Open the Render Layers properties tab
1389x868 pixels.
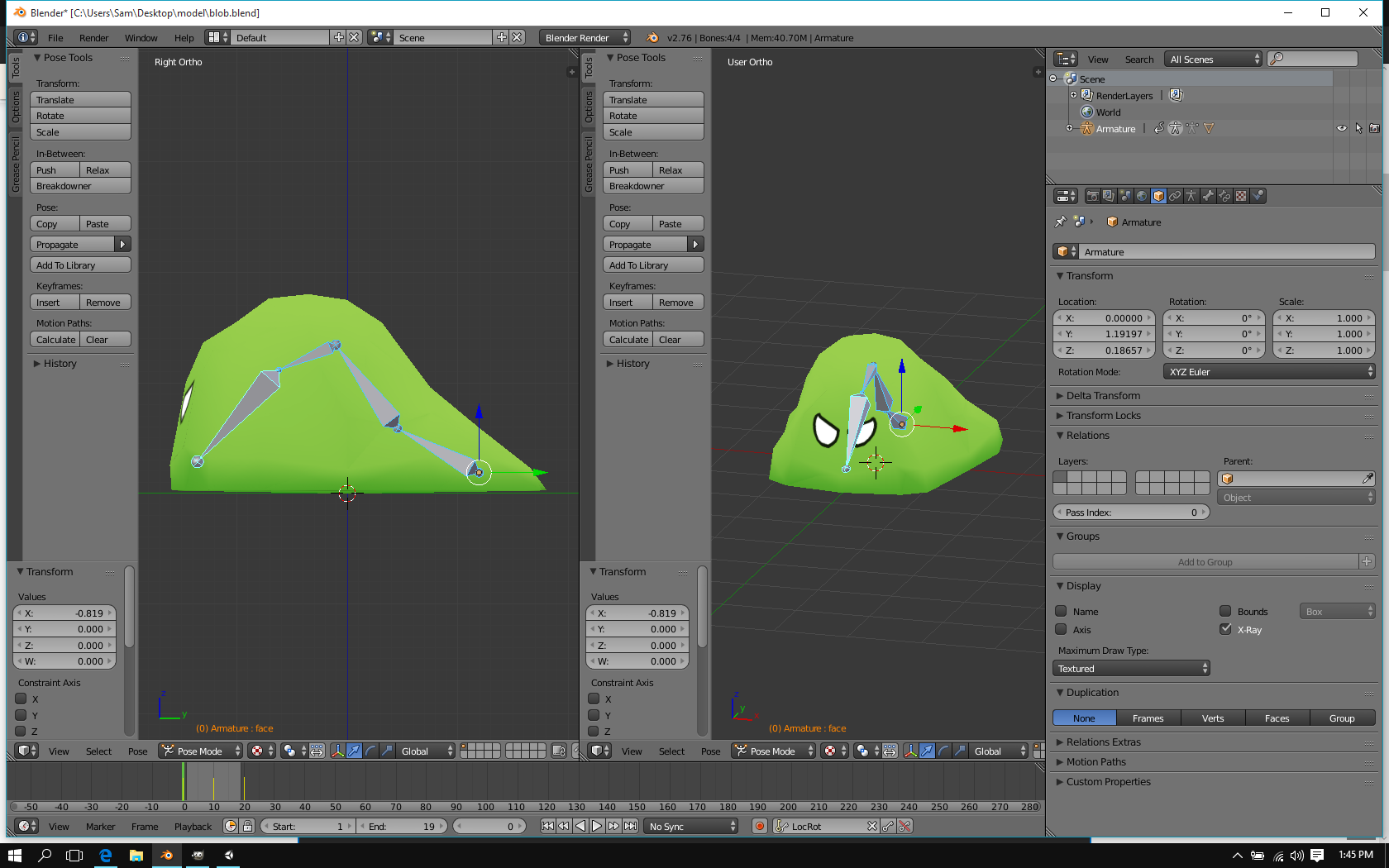point(1109,196)
